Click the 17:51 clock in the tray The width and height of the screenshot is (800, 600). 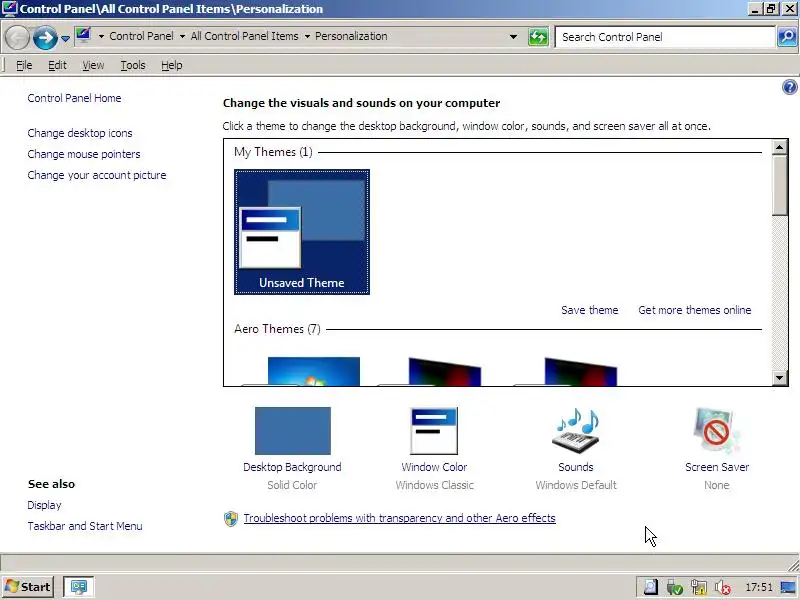pos(759,587)
